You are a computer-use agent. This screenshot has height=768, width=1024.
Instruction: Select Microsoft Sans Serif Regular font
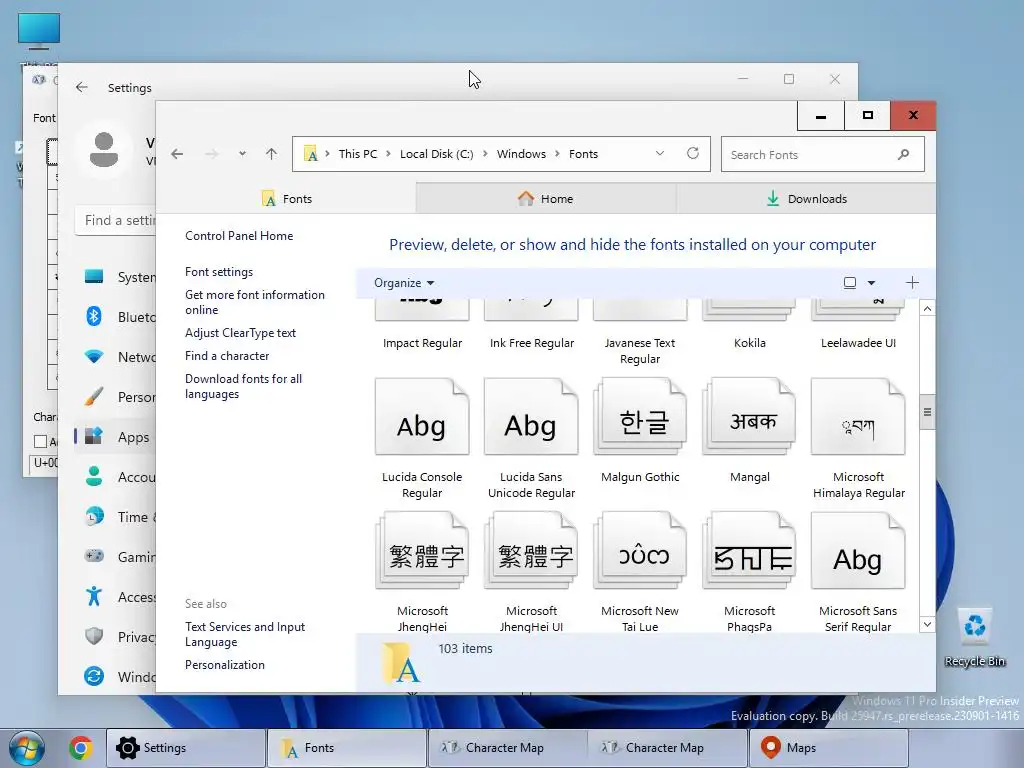[858, 571]
